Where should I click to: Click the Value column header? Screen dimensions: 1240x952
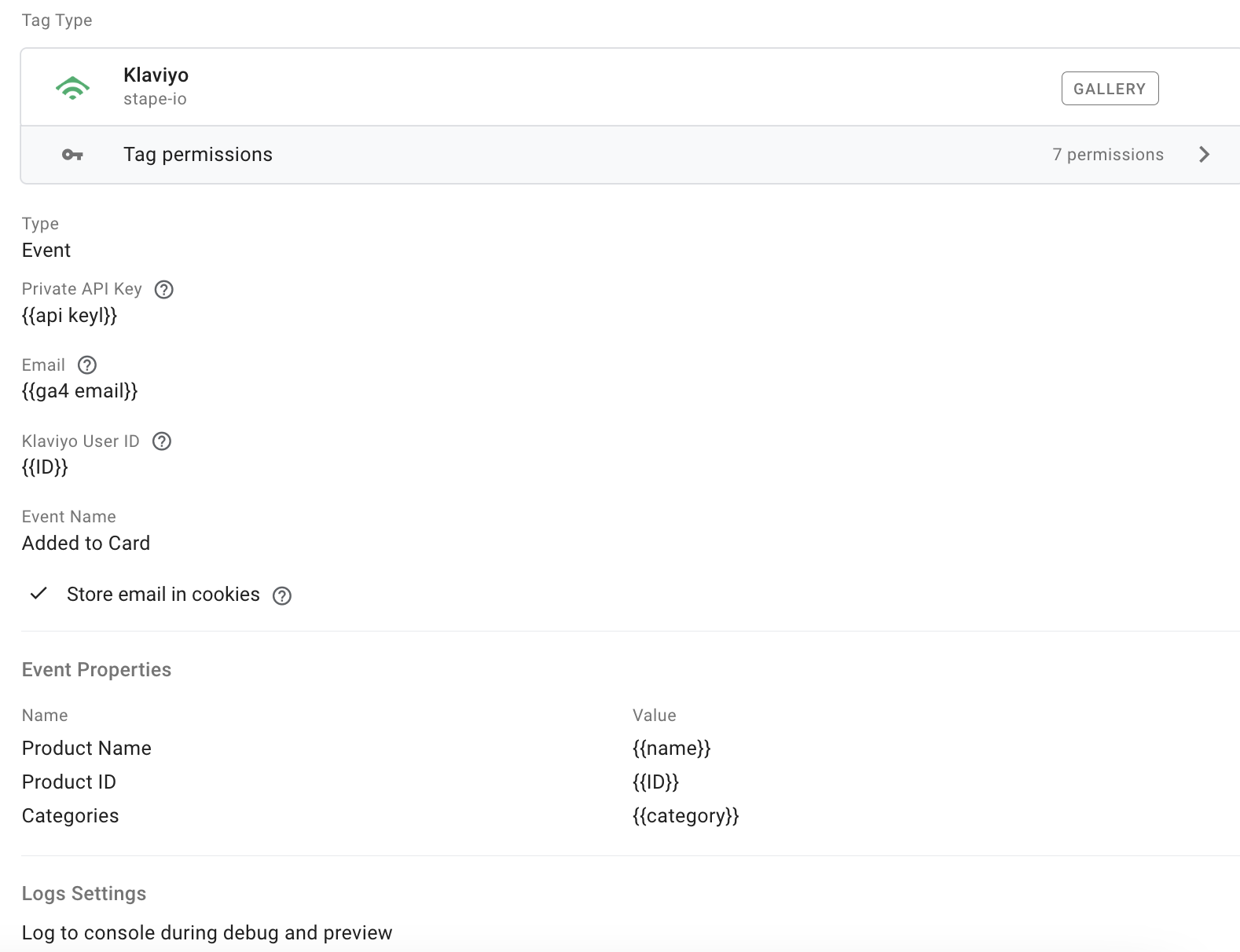tap(655, 716)
